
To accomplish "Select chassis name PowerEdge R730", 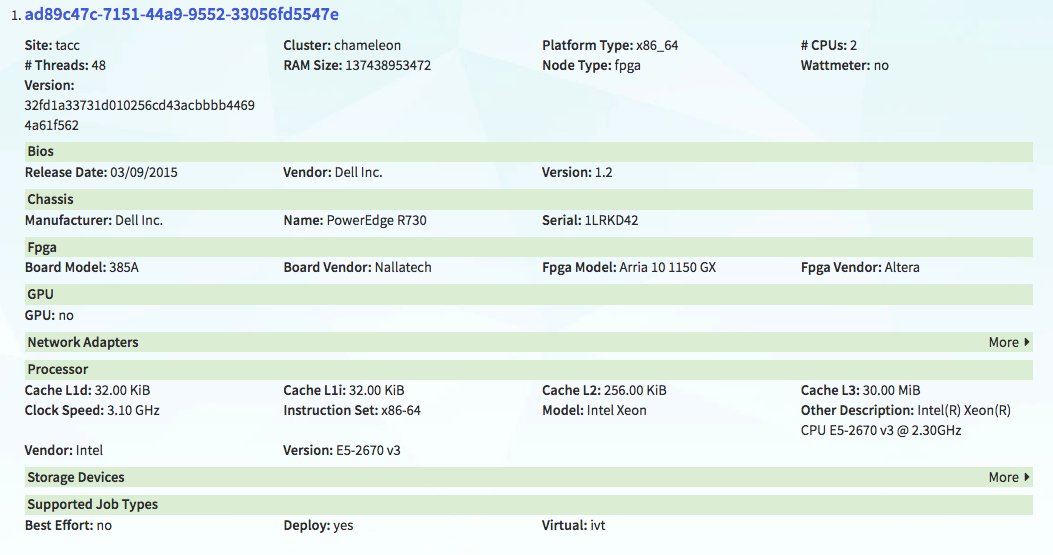I will [x=376, y=220].
